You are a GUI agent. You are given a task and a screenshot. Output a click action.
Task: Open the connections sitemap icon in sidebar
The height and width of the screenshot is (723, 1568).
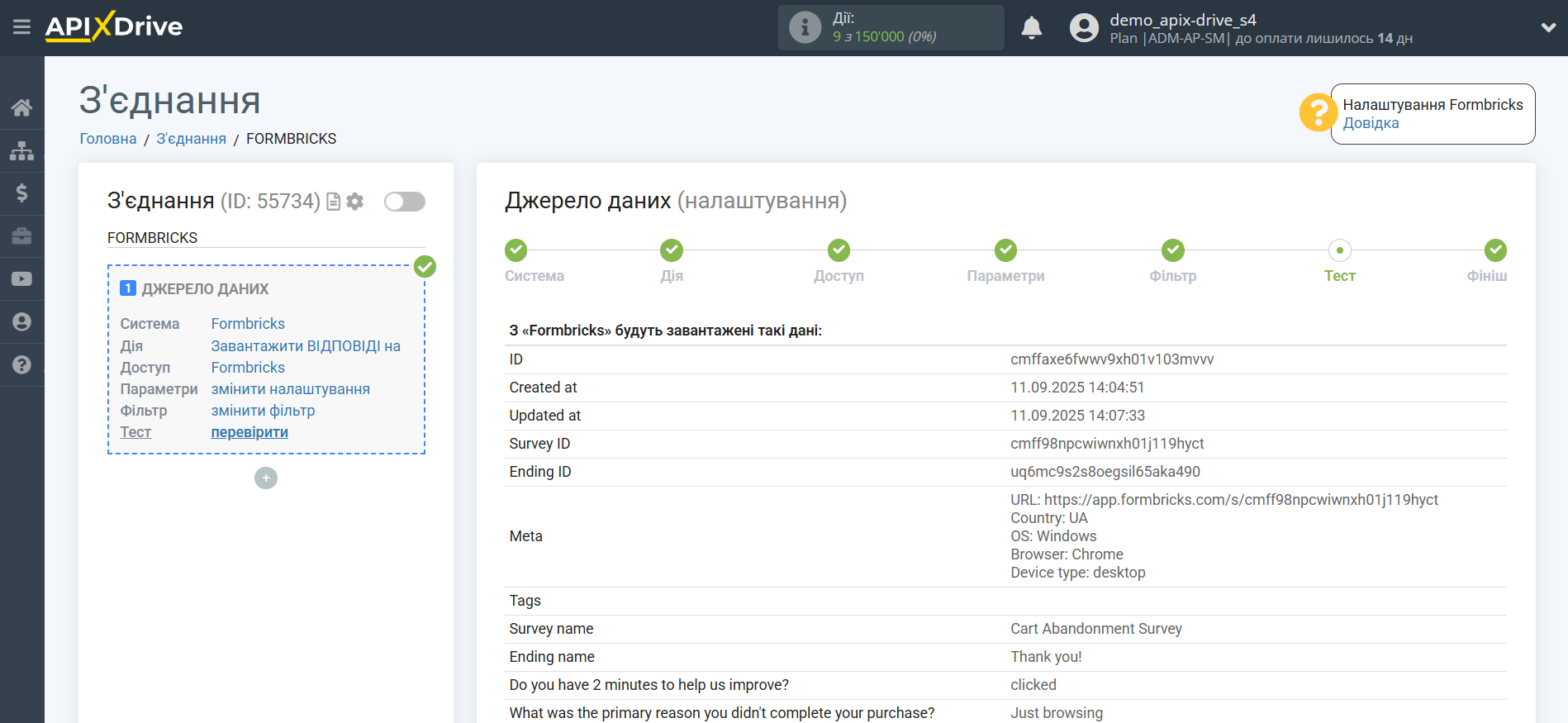(22, 150)
